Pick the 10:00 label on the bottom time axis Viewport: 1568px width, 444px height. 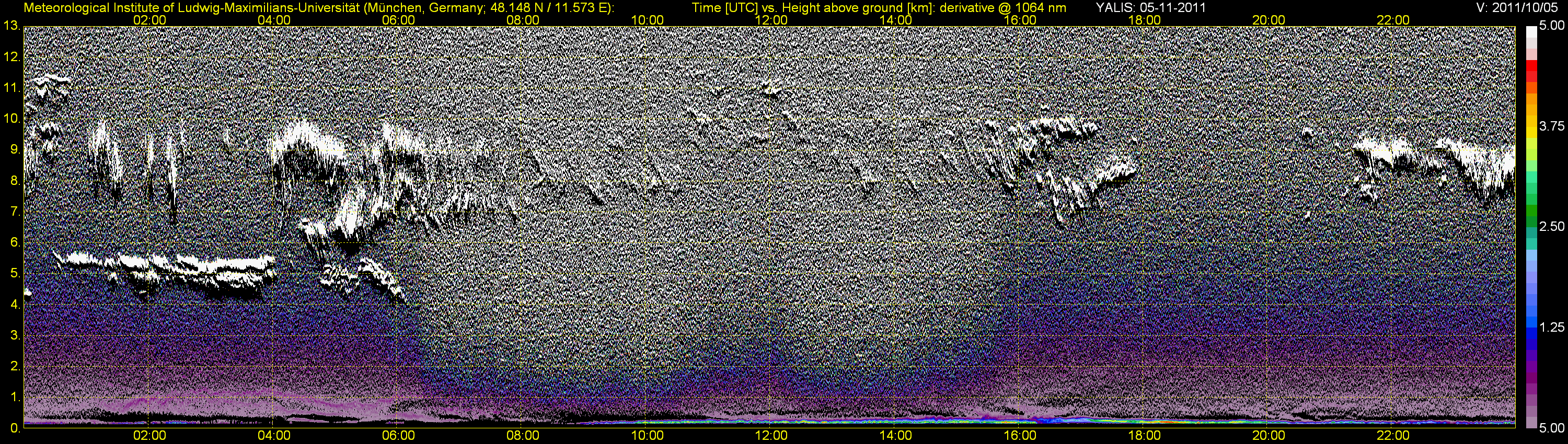[x=647, y=436]
